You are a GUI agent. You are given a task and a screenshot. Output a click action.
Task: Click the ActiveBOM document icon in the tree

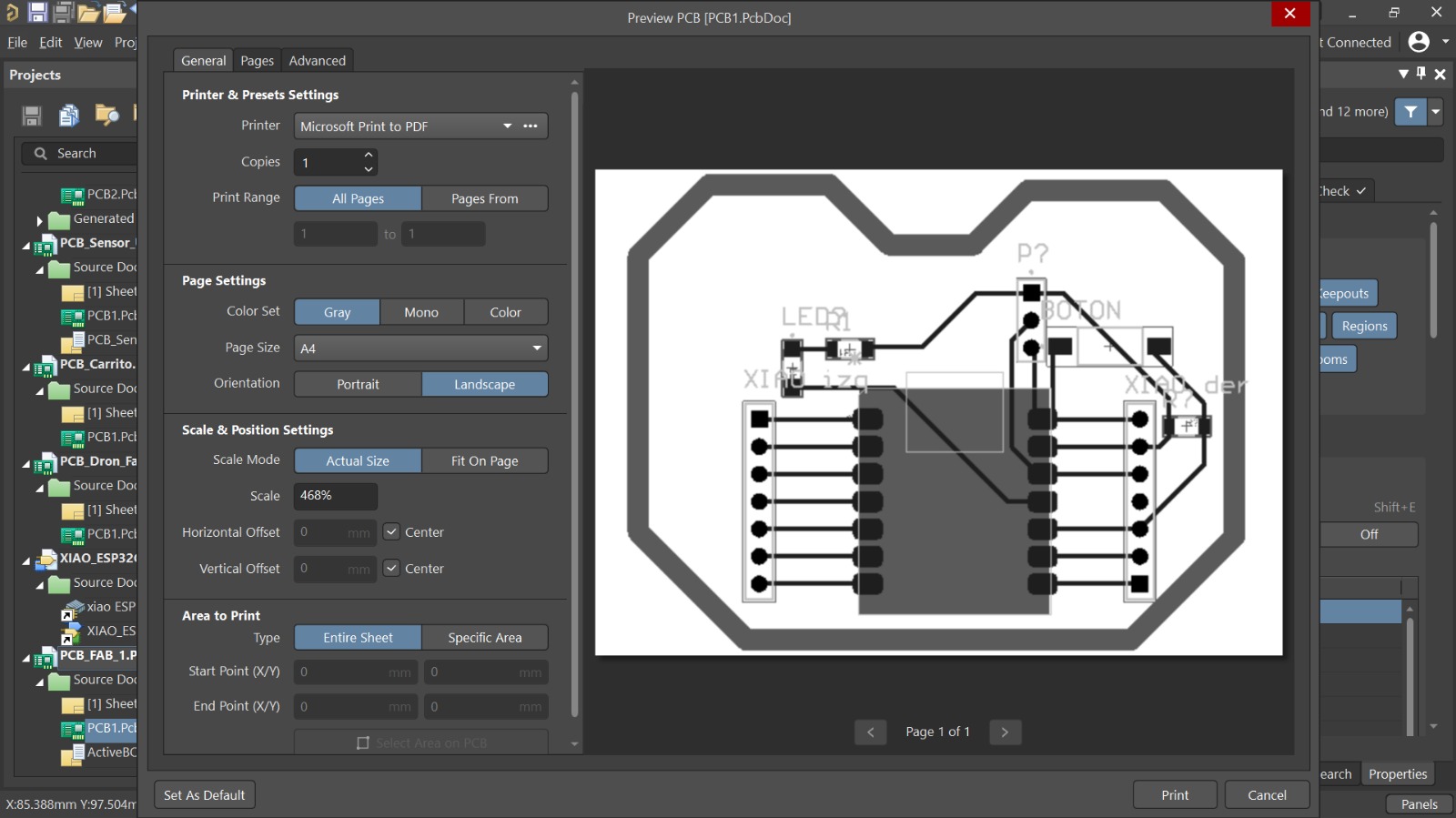click(x=72, y=754)
